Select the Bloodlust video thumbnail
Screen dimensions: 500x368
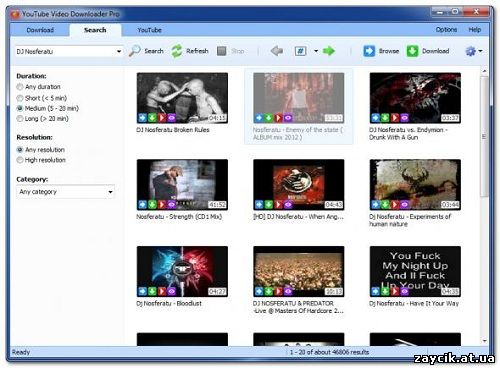tap(182, 271)
